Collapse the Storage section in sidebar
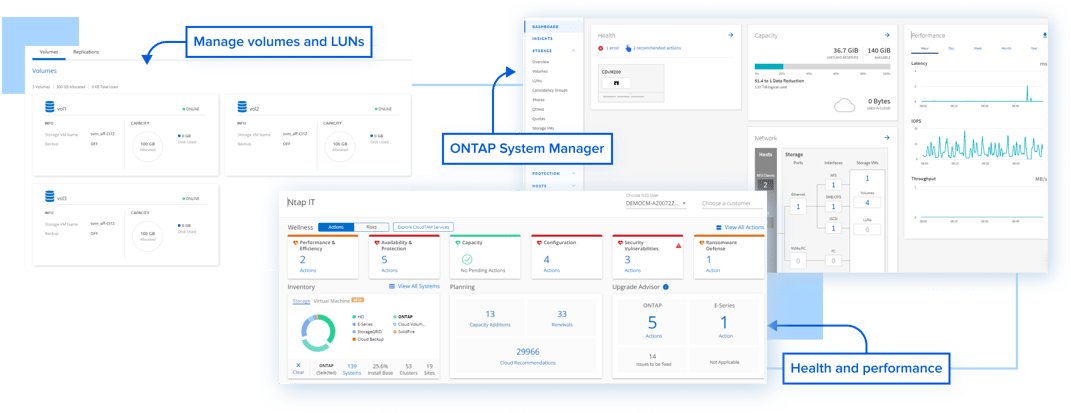Image resolution: width=1071 pixels, height=413 pixels. 574,49
